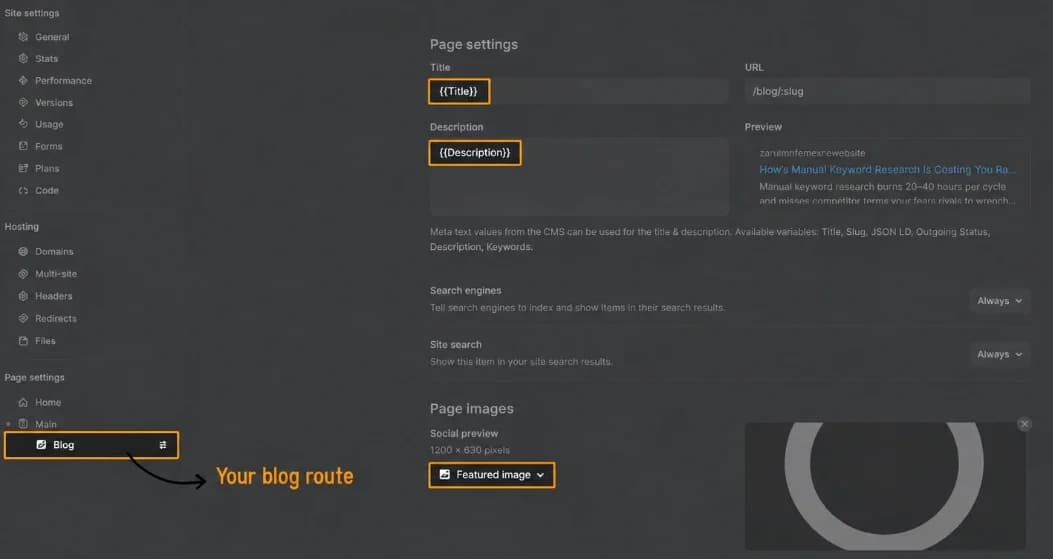Click the Forms icon in sidebar
1053x559 pixels.
[24, 146]
